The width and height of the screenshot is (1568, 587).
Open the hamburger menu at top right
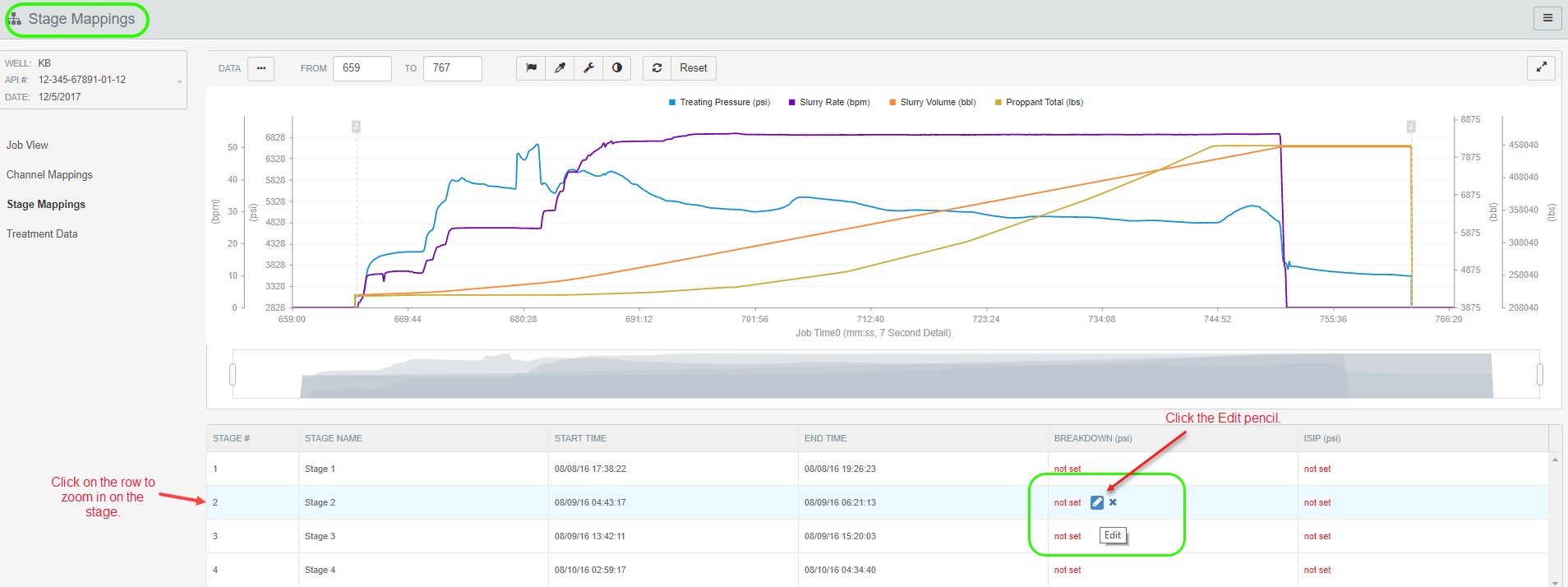pyautogui.click(x=1547, y=18)
